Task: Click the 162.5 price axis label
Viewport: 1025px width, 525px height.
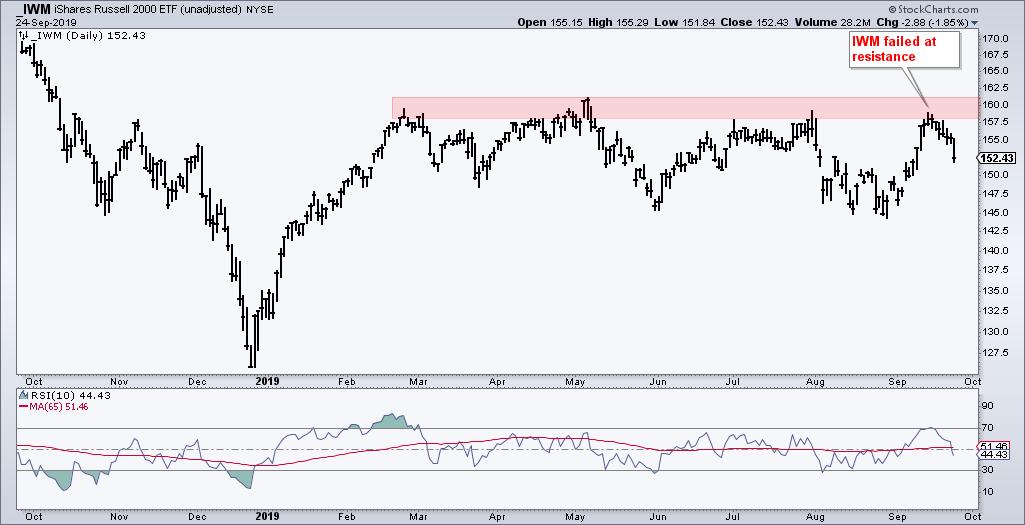Action: pyautogui.click(x=998, y=88)
